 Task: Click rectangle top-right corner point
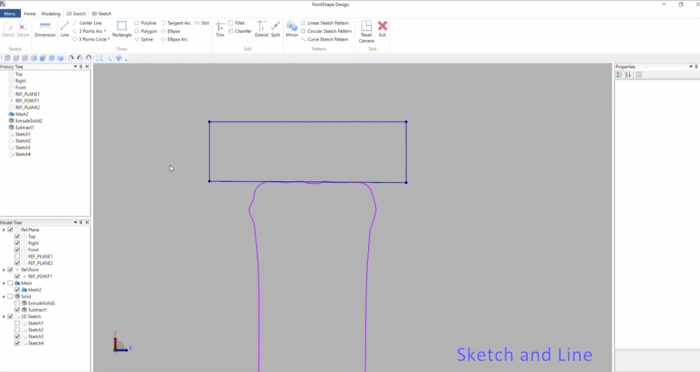pos(406,122)
